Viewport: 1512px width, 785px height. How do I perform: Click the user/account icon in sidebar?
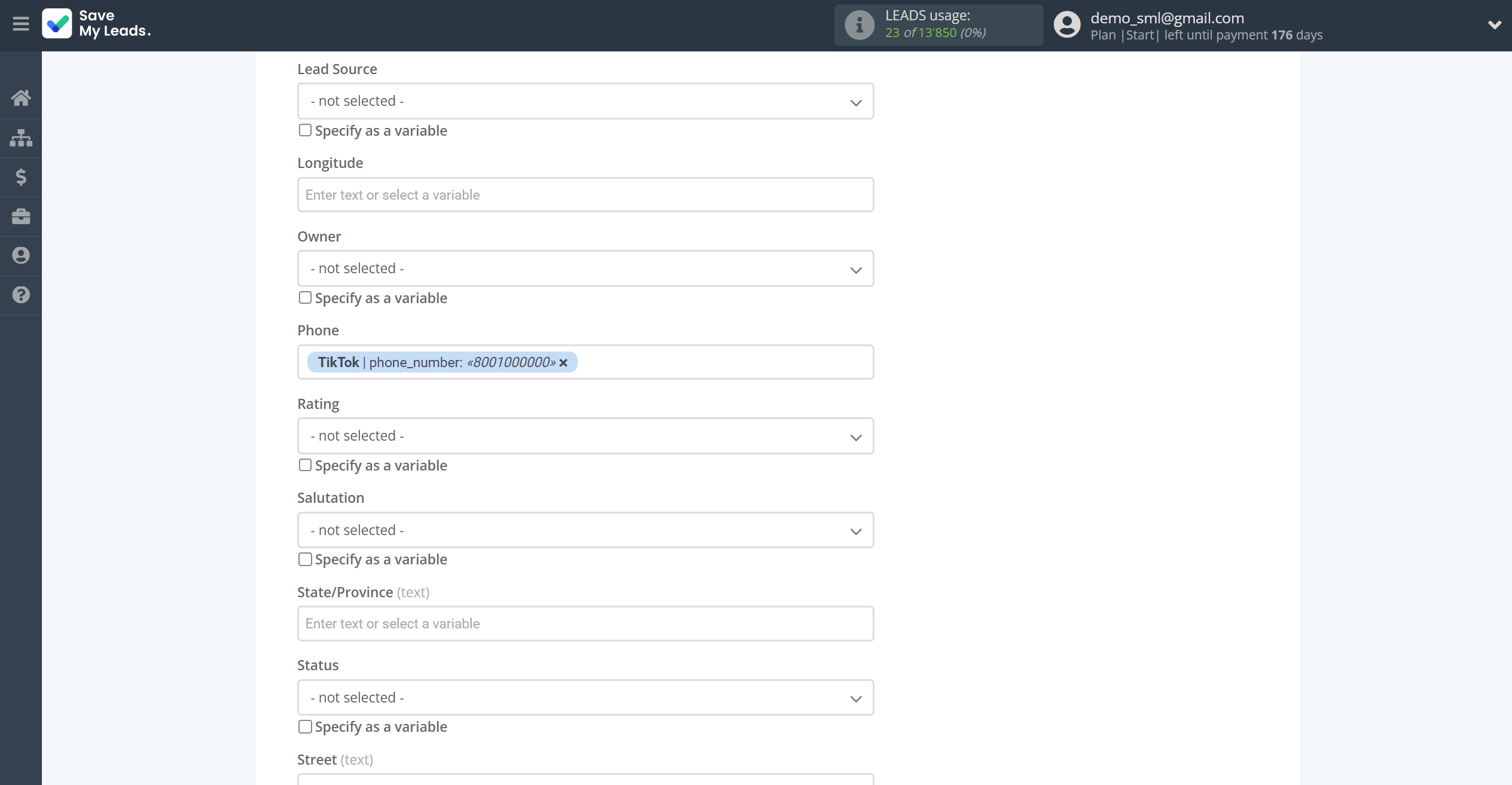point(21,256)
